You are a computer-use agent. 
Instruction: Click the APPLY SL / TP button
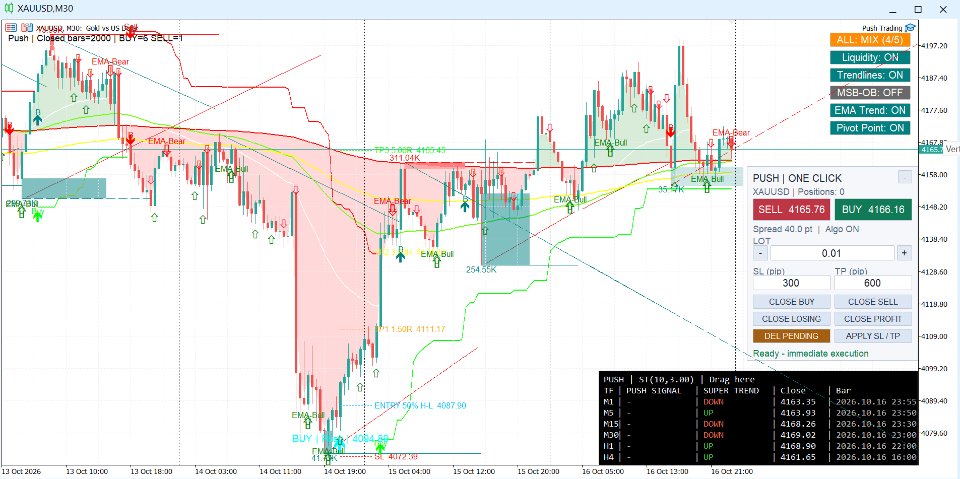(x=873, y=336)
